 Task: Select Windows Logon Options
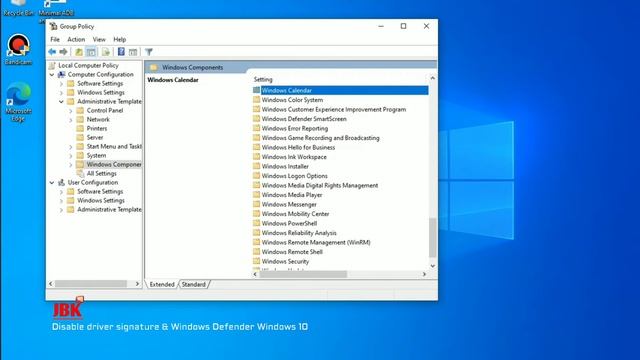[x=295, y=176]
